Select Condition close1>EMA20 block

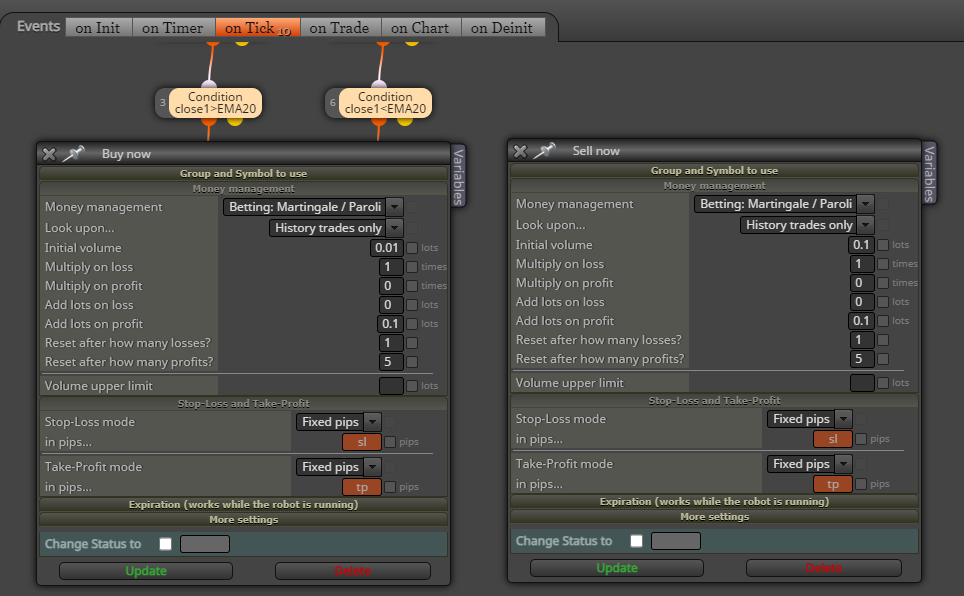point(215,103)
